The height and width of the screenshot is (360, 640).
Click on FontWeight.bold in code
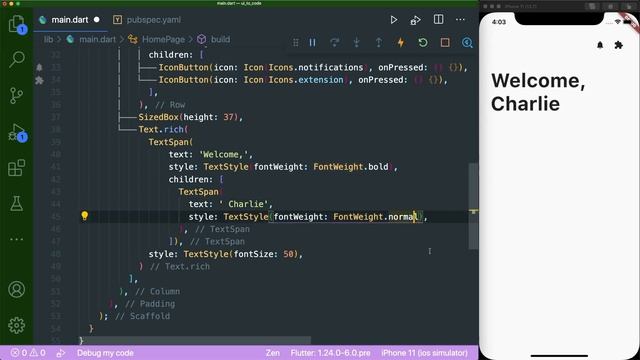[x=351, y=167]
